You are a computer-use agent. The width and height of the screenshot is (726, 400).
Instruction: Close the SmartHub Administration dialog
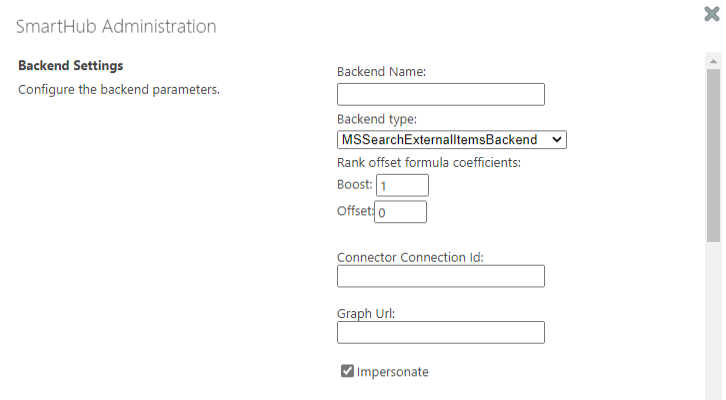pos(712,15)
